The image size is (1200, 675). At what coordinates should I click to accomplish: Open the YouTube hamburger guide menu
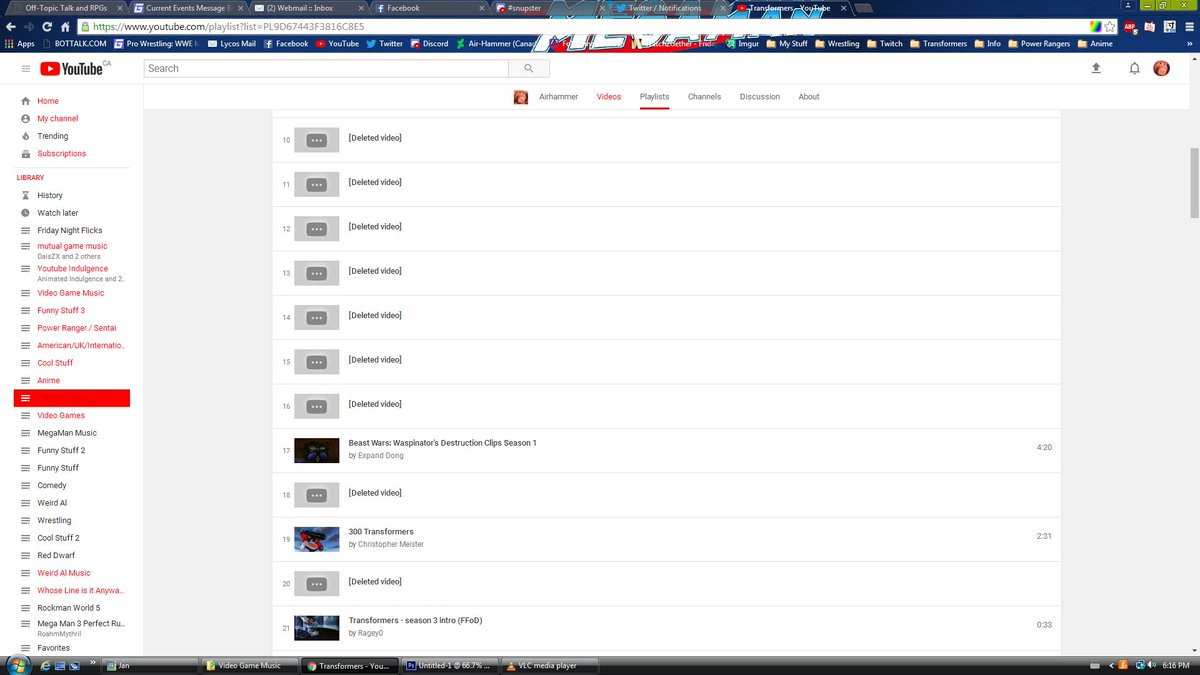click(26, 68)
